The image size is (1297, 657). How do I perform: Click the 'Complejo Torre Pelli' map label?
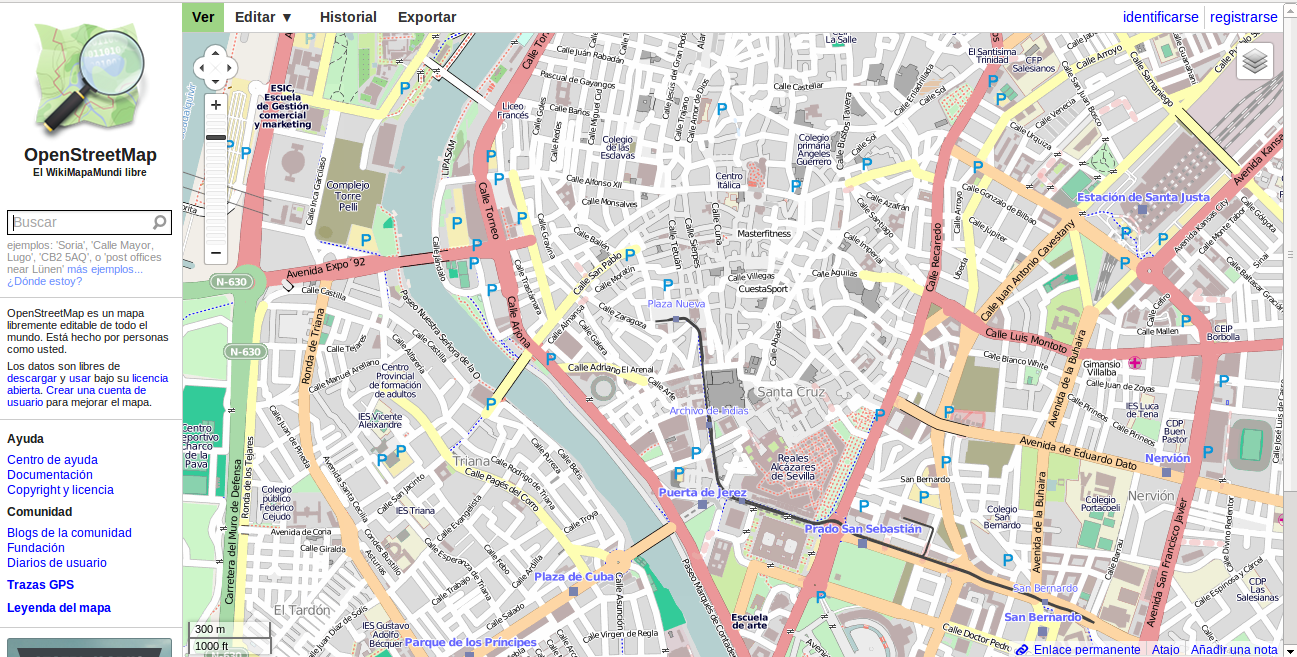[x=348, y=196]
